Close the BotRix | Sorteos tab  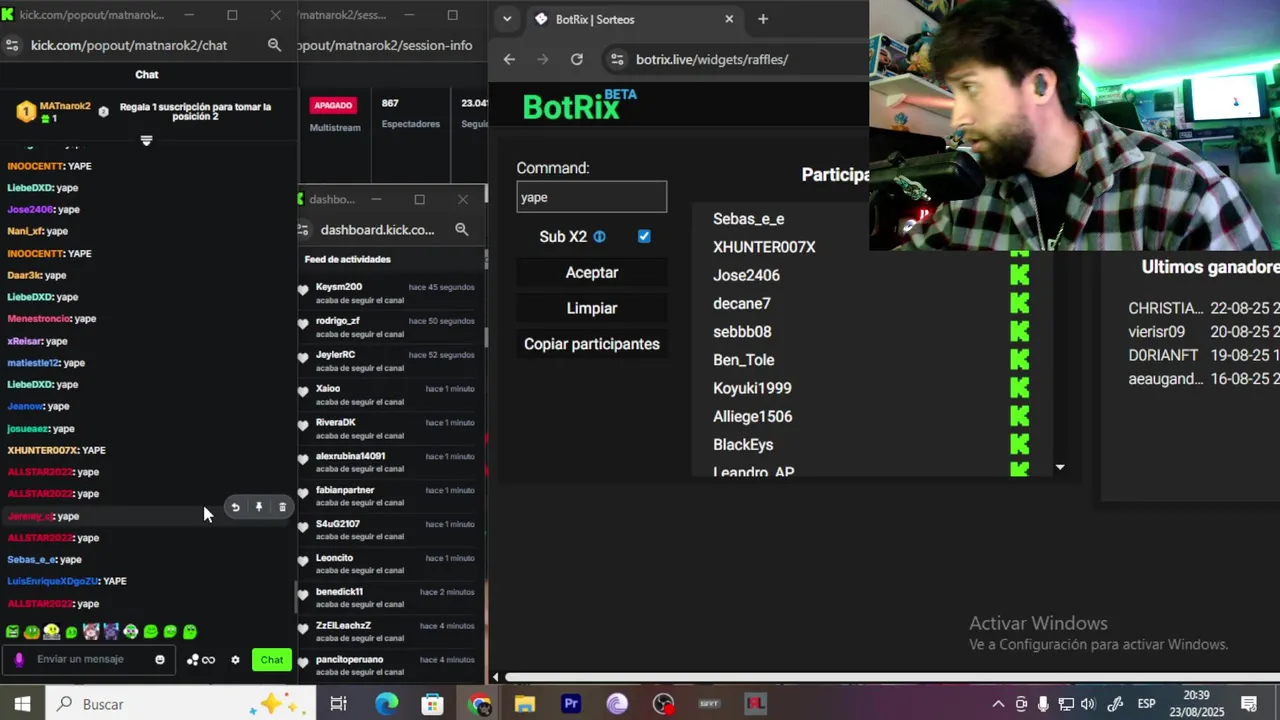(729, 19)
